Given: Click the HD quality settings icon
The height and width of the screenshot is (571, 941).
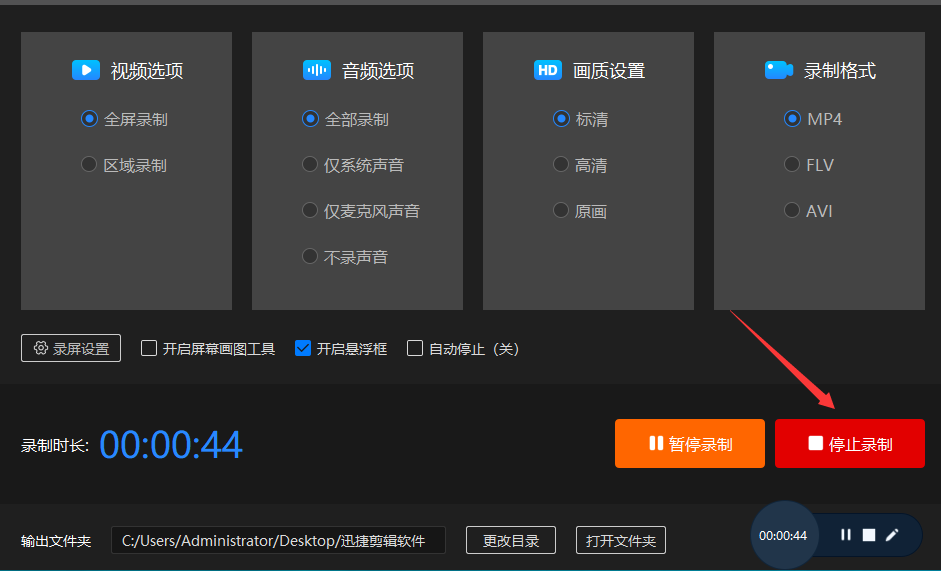Looking at the screenshot, I should [548, 70].
